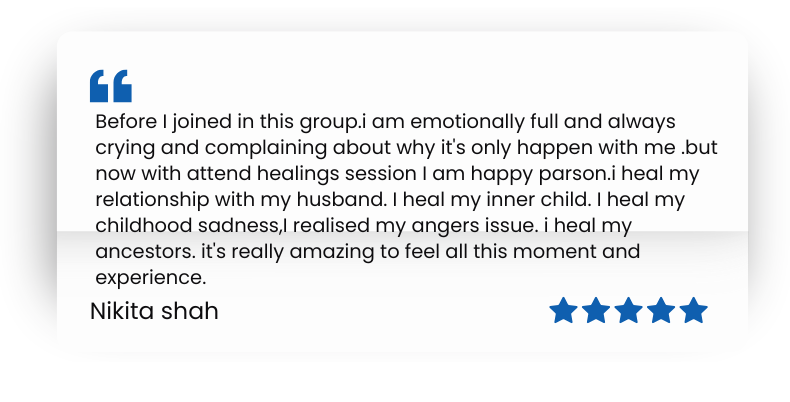The width and height of the screenshot is (790, 402).
Task: Click the word "experience" ending the review
Action: [150, 277]
